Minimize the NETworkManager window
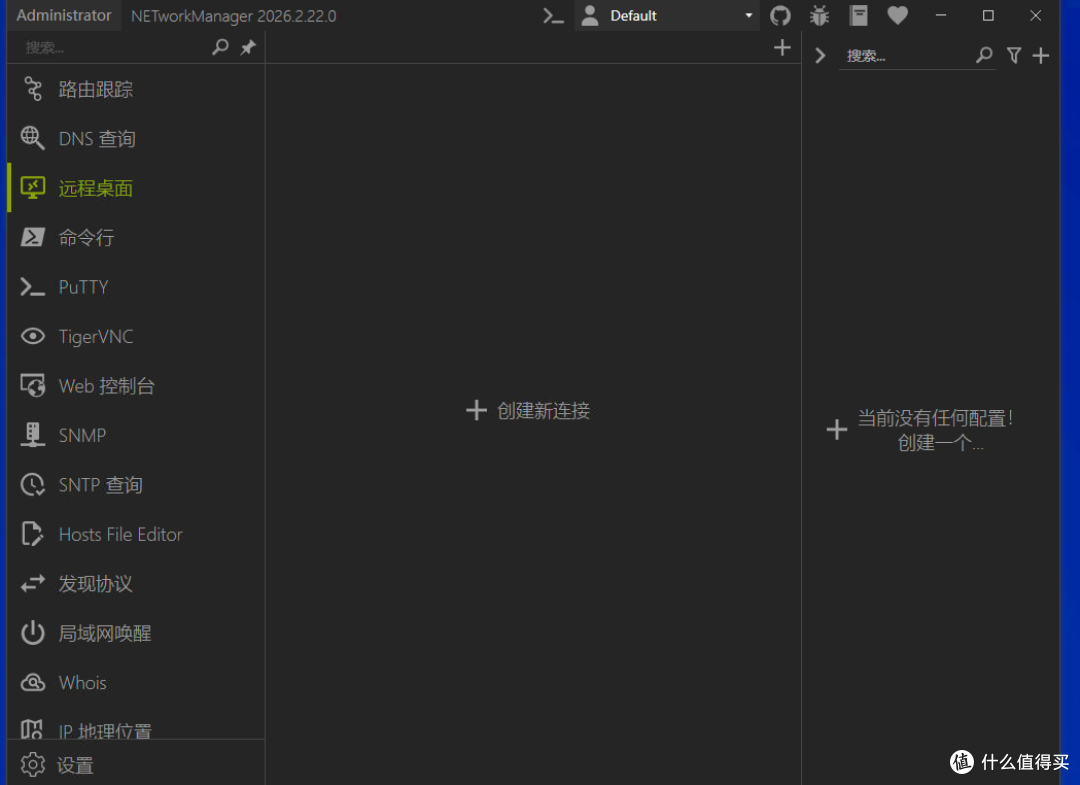 941,15
